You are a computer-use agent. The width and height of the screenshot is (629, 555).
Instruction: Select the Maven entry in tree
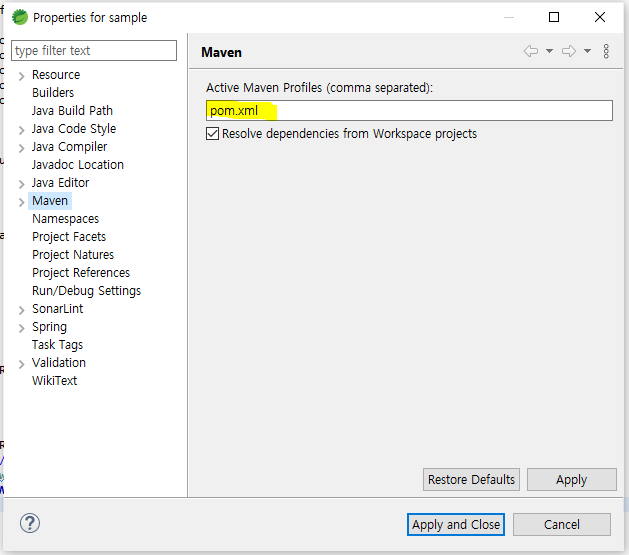click(x=50, y=201)
